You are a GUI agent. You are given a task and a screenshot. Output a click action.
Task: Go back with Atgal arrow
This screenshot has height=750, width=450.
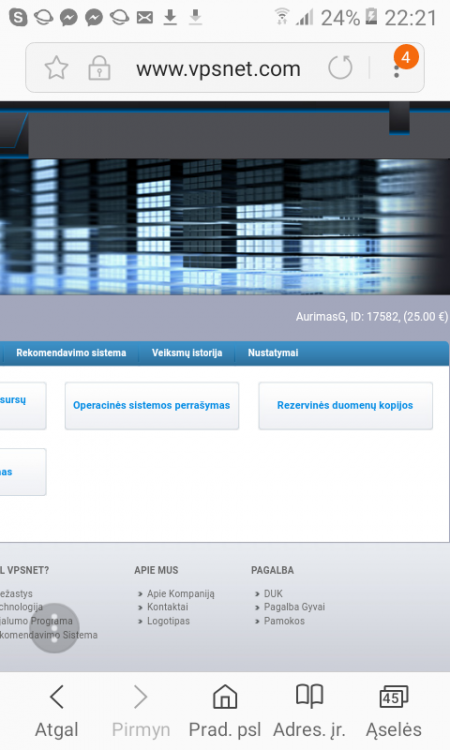pos(56,711)
